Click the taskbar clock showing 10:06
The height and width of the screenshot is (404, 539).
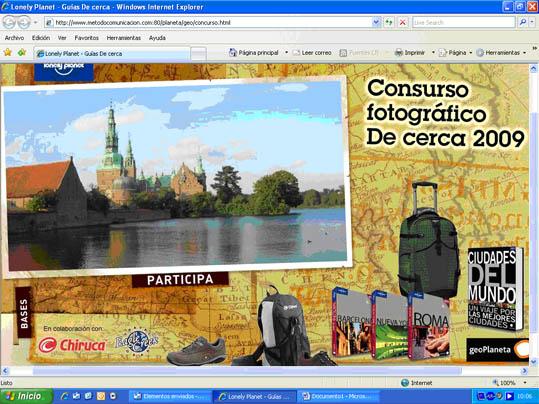point(524,396)
